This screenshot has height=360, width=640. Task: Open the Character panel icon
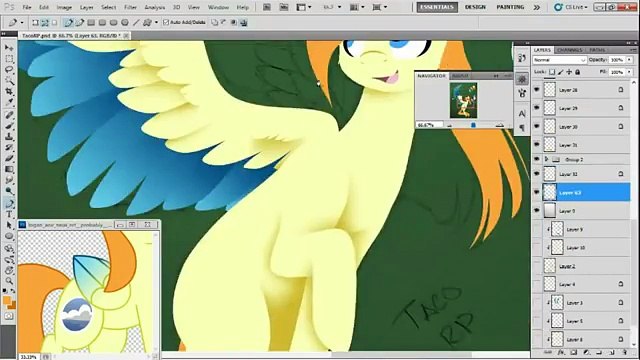pyautogui.click(x=522, y=113)
